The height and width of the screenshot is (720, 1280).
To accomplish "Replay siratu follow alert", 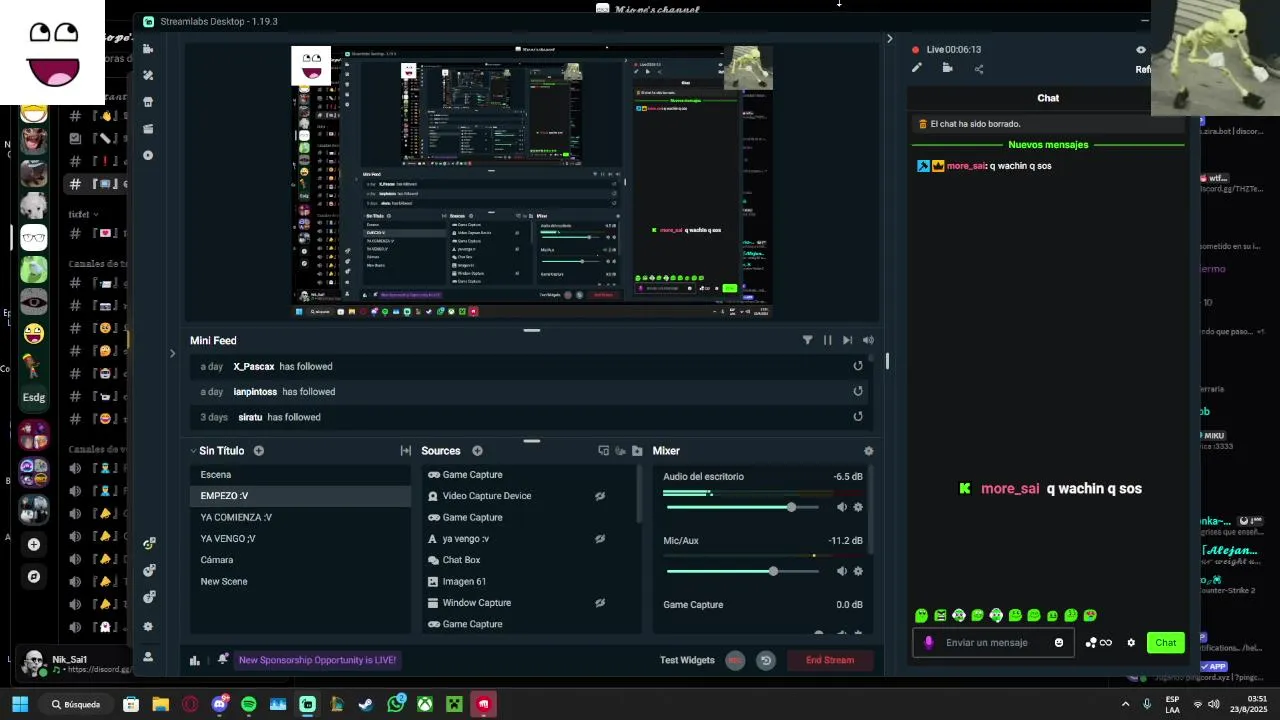I will coord(858,417).
